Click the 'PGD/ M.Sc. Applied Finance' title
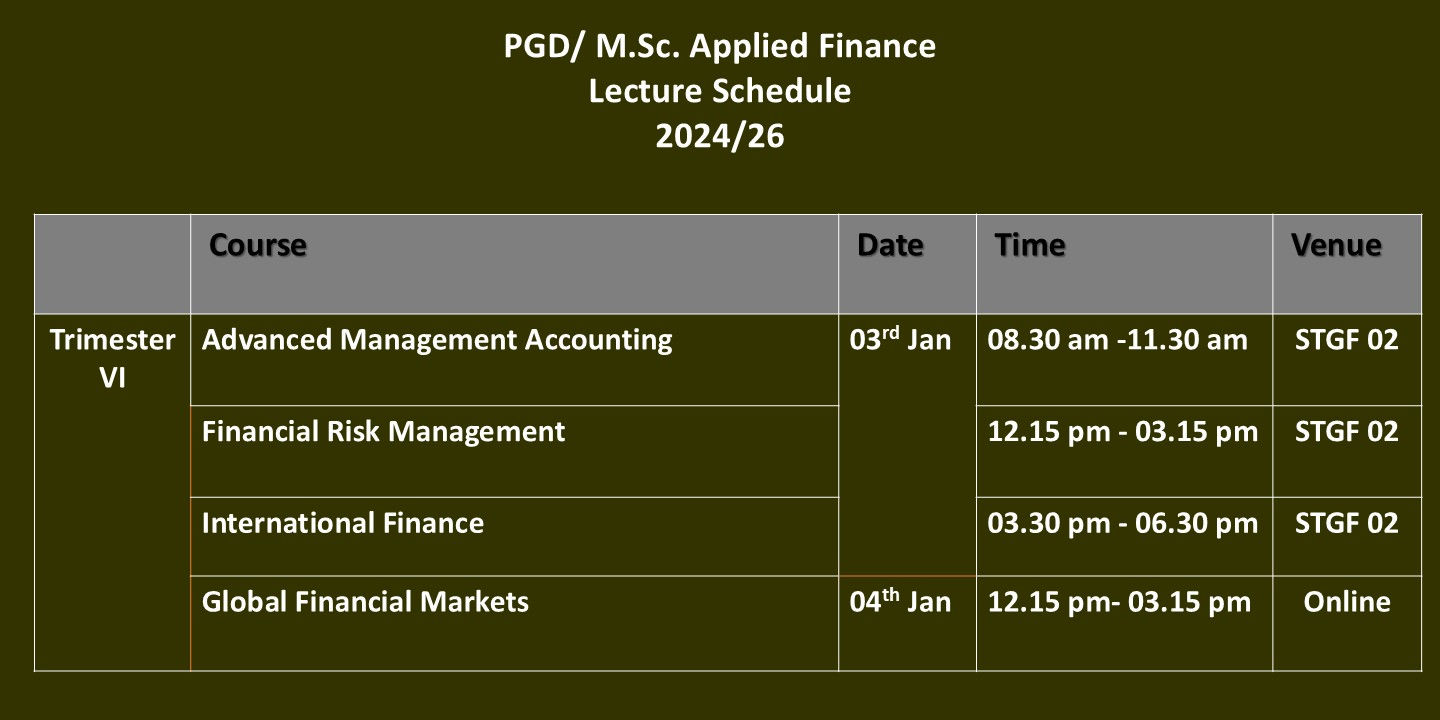The height and width of the screenshot is (720, 1440). 720,46
